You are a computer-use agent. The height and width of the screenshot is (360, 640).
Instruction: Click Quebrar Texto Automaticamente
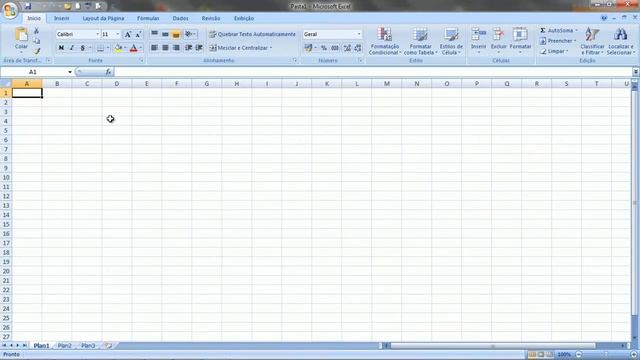coord(252,34)
